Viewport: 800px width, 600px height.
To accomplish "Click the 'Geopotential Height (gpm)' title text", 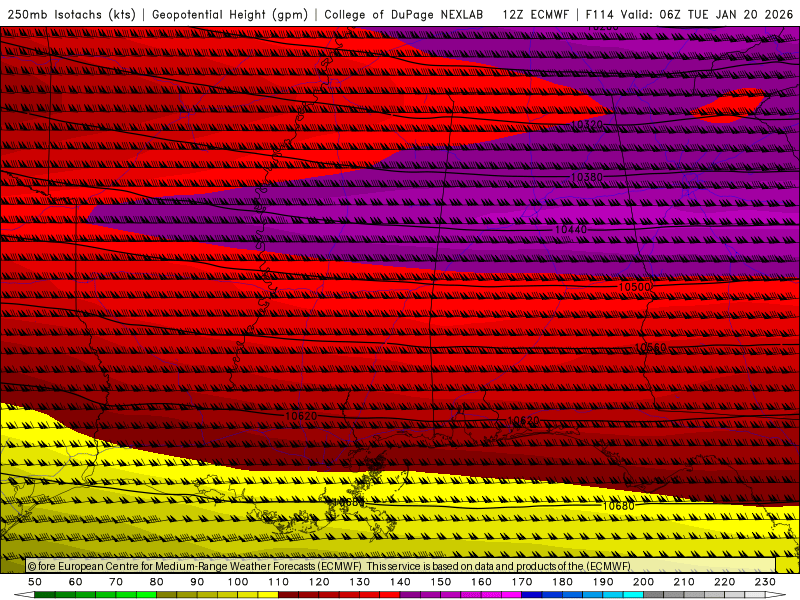I will pyautogui.click(x=230, y=15).
